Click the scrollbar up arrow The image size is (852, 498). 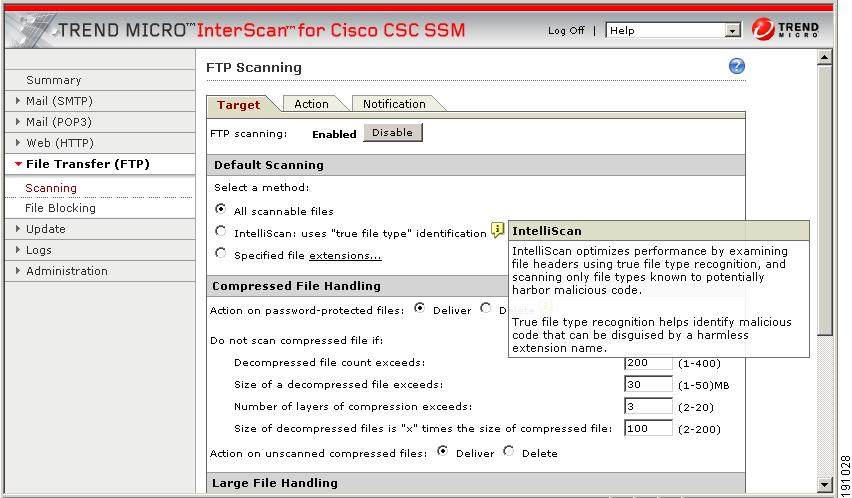coord(824,56)
